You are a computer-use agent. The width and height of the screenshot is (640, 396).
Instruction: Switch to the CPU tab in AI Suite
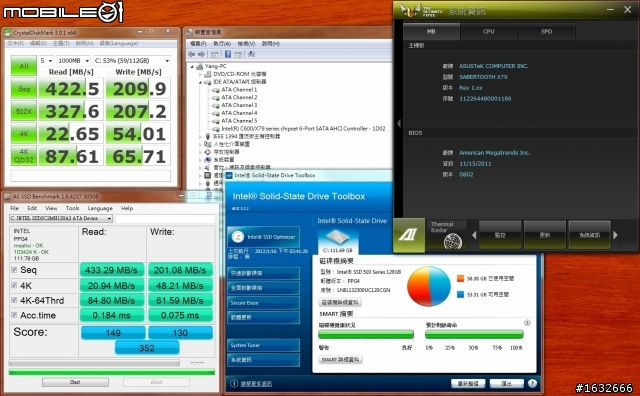(x=489, y=31)
